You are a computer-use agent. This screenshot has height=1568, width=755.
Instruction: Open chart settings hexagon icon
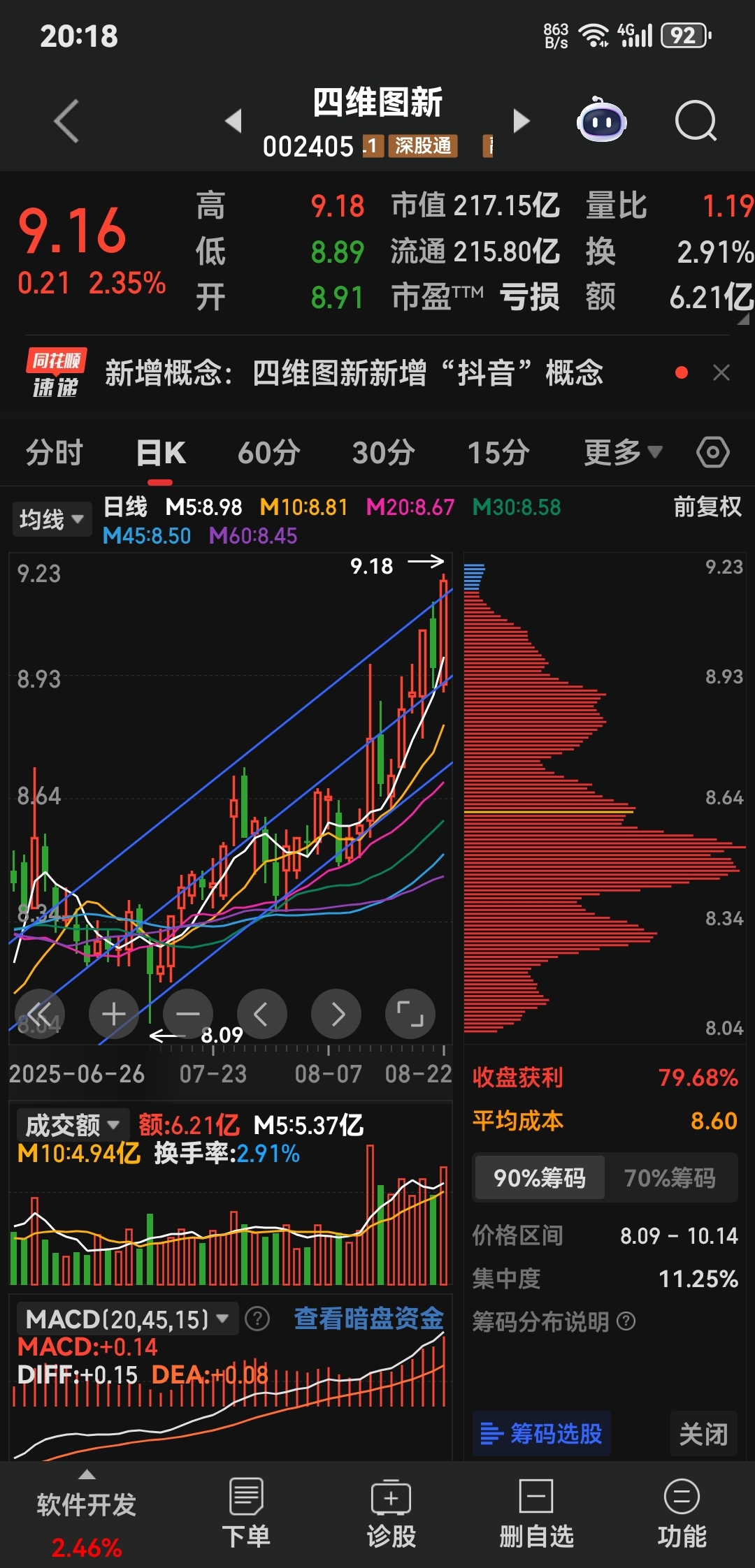pos(713,453)
